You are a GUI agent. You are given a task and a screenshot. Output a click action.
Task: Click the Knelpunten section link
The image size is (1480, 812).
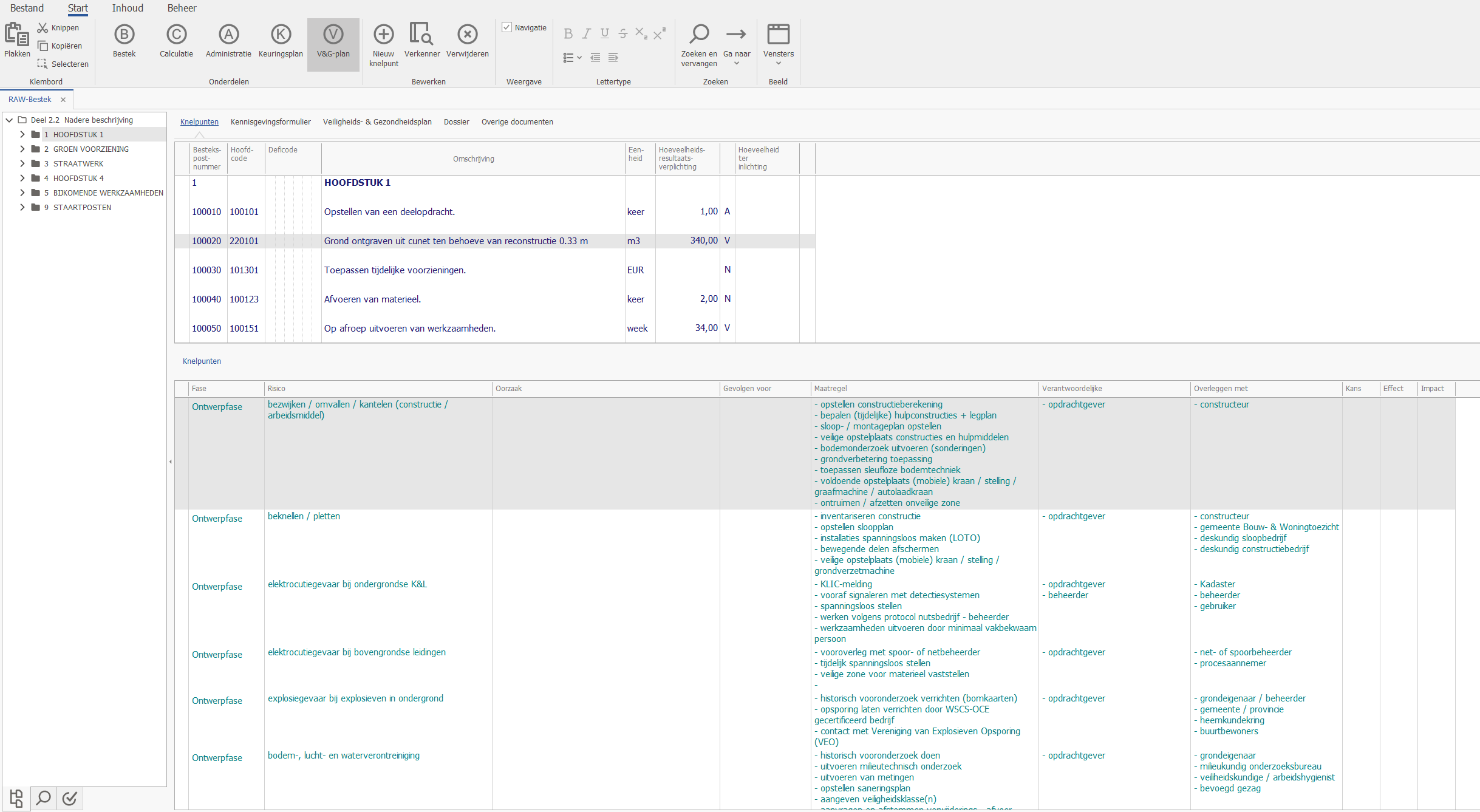202,361
